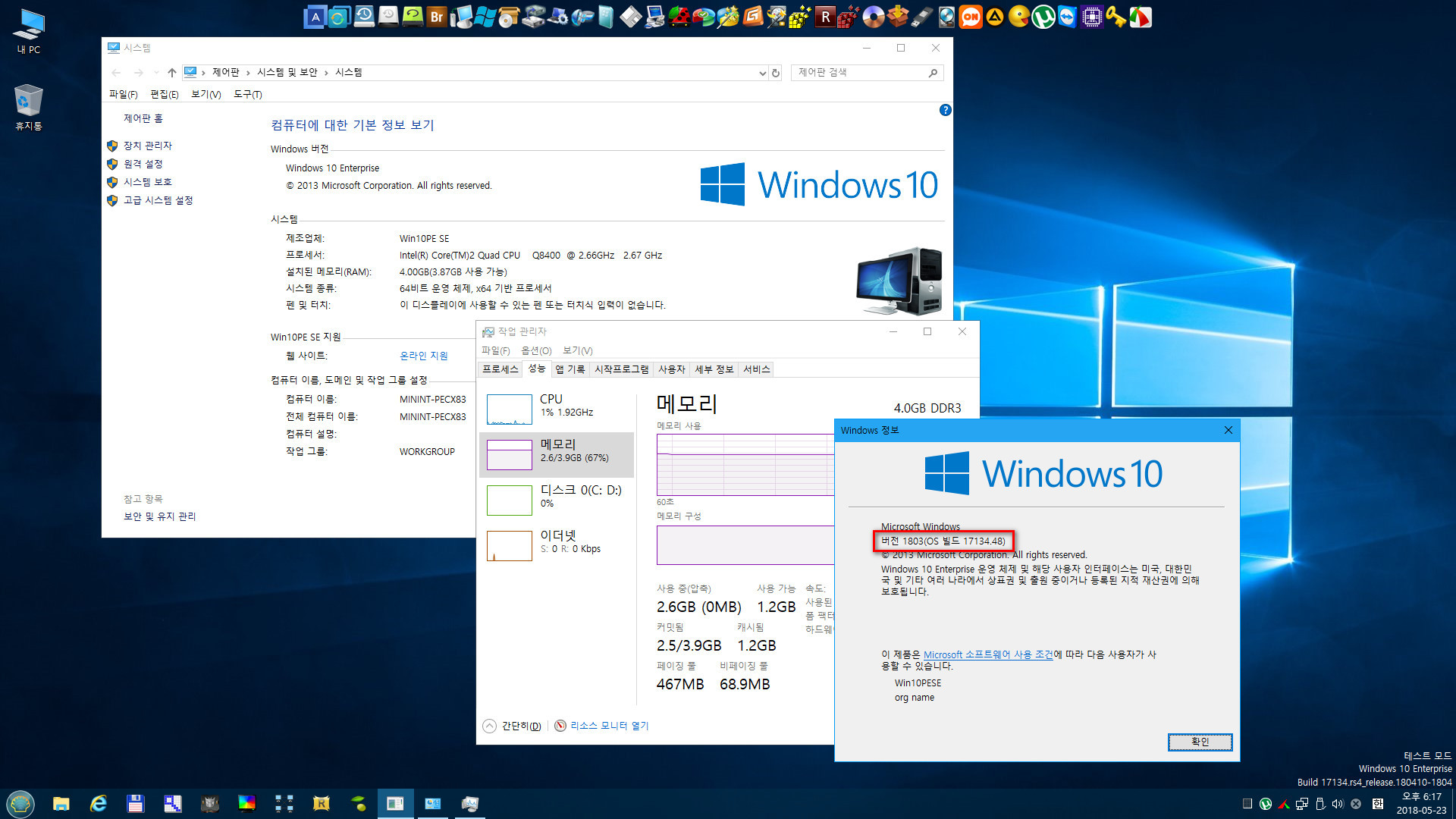Open 원격 설정 link in sidebar

click(143, 164)
